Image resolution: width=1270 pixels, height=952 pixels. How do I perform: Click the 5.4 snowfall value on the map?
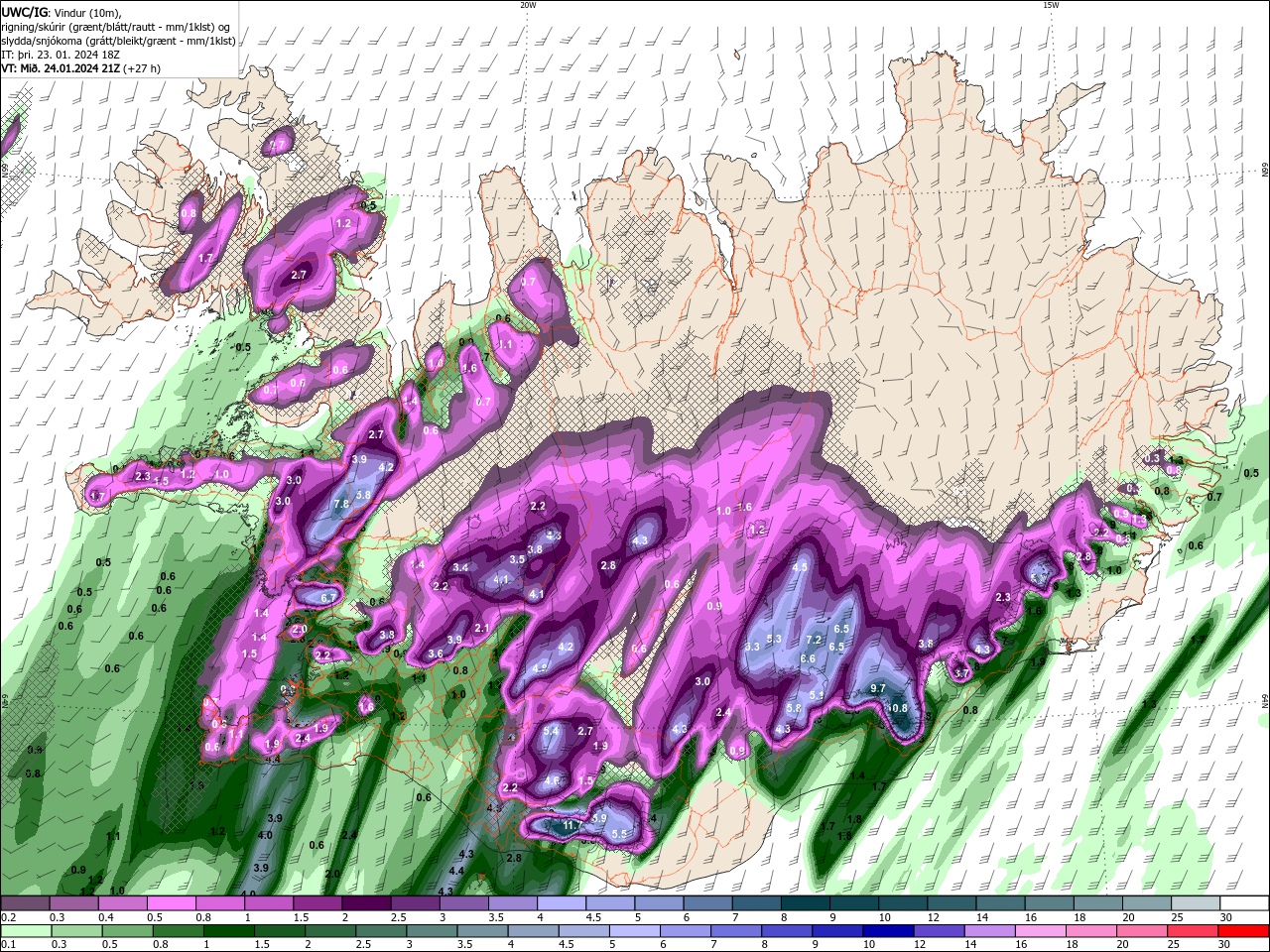point(552,732)
